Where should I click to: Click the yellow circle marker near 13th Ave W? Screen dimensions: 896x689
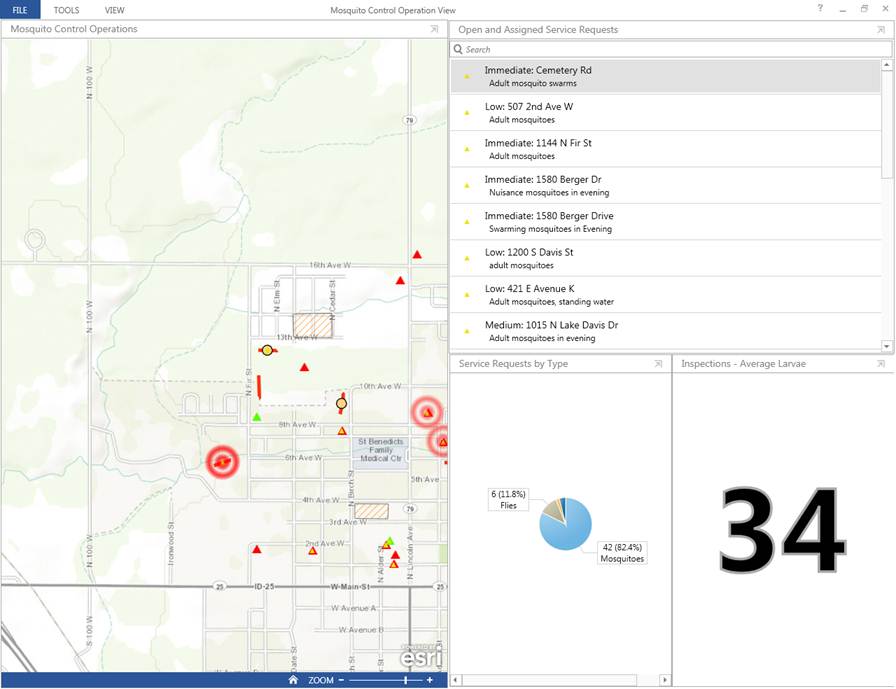click(x=267, y=350)
